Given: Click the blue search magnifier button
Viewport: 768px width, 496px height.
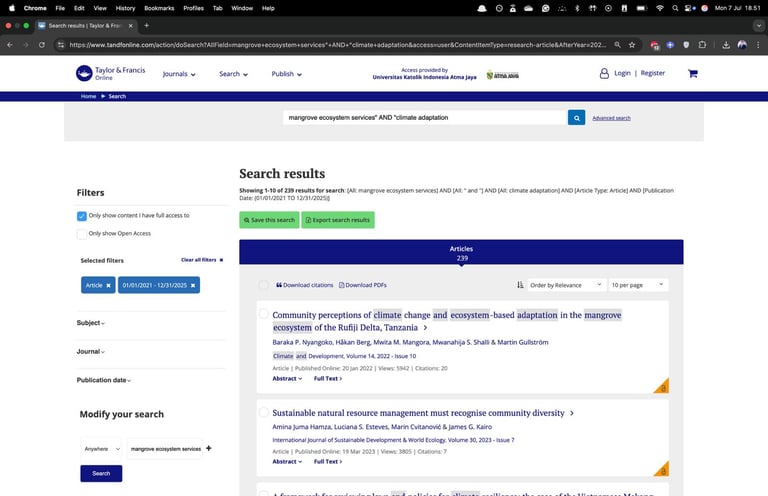Looking at the screenshot, I should [576, 118].
